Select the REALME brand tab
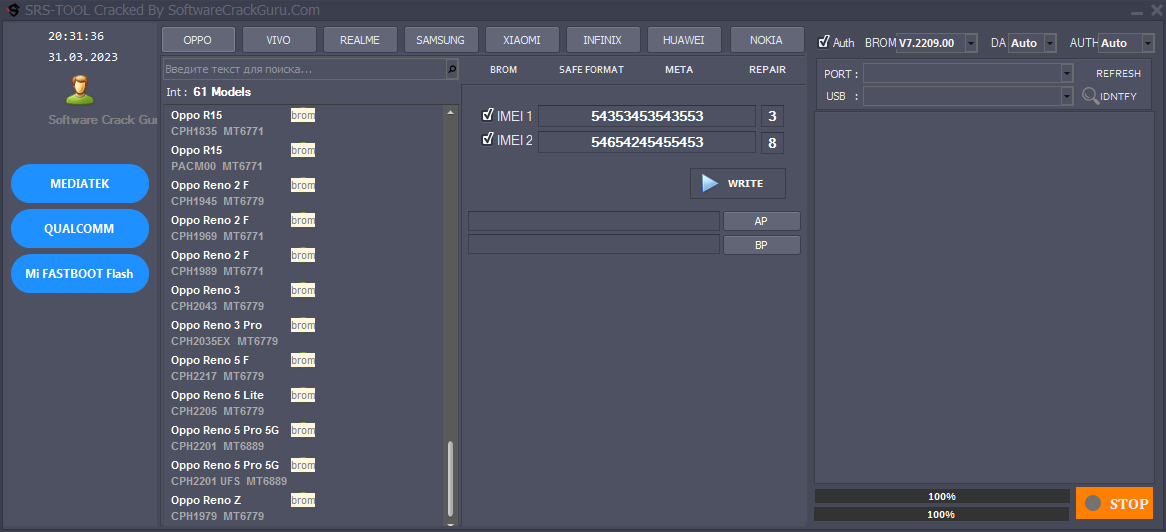The image size is (1166, 532). coord(360,40)
